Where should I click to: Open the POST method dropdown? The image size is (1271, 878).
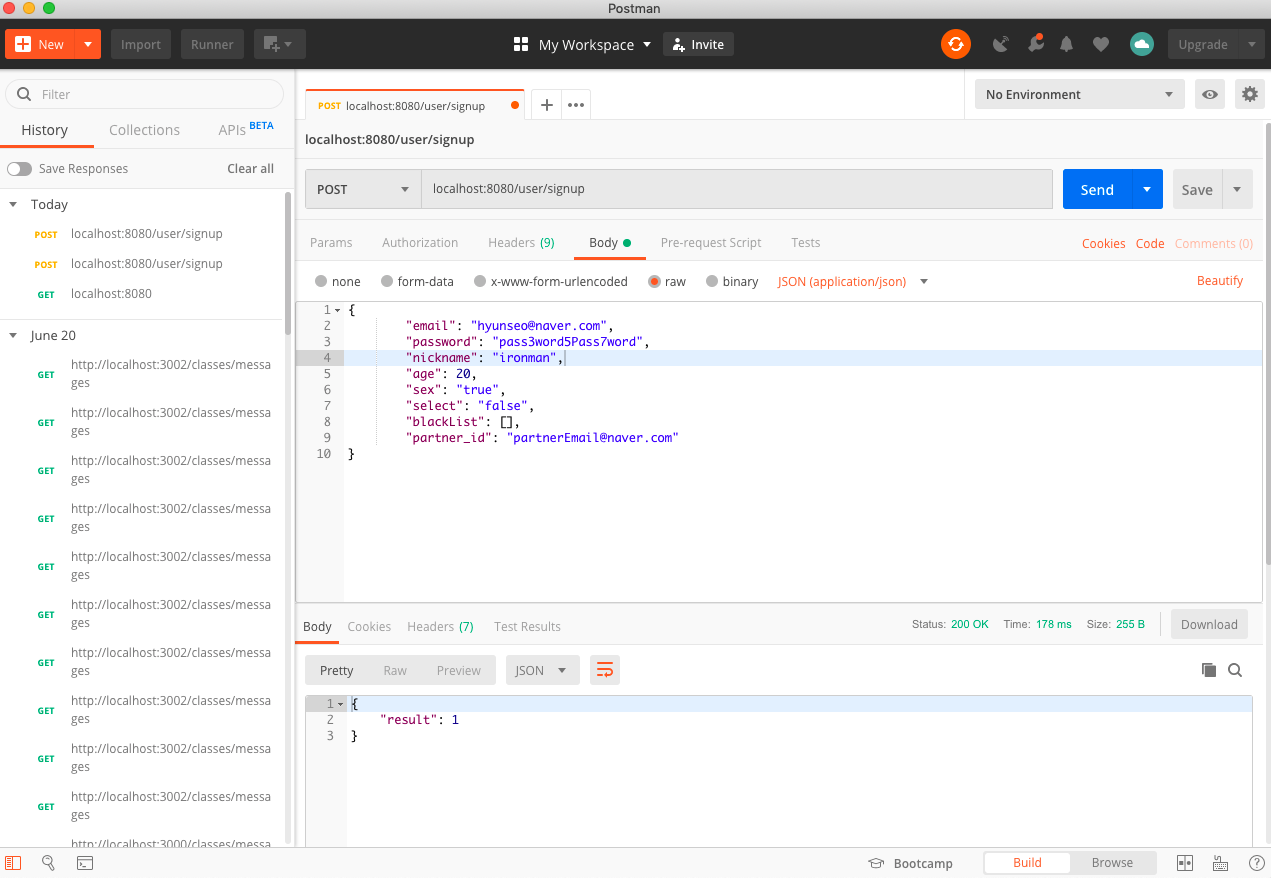(x=363, y=189)
